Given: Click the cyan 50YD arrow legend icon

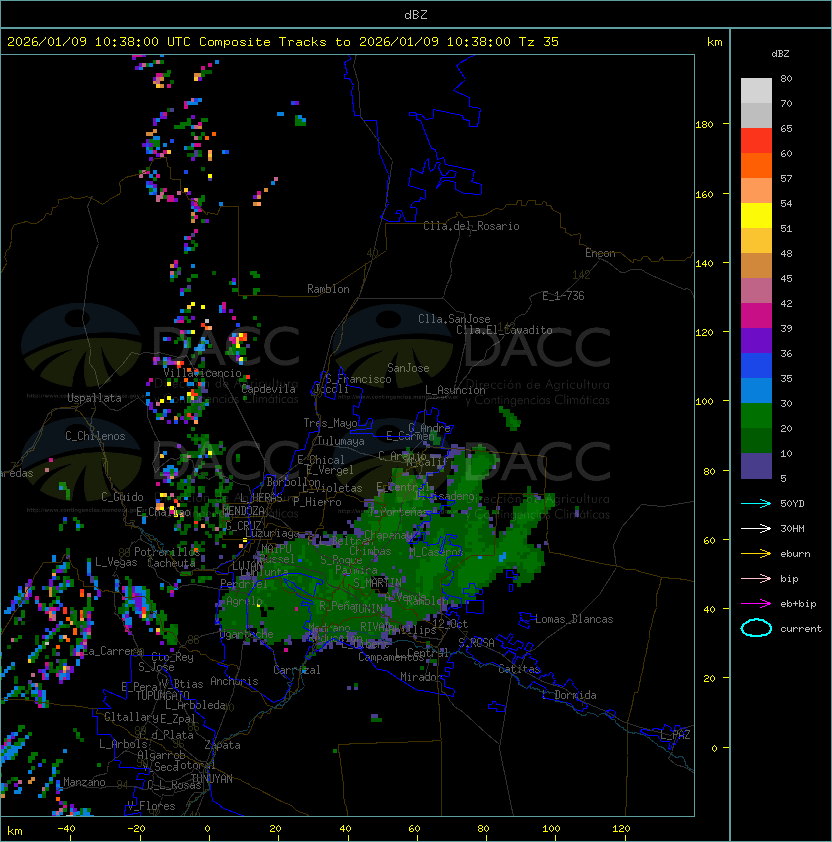Looking at the screenshot, I should click(756, 503).
